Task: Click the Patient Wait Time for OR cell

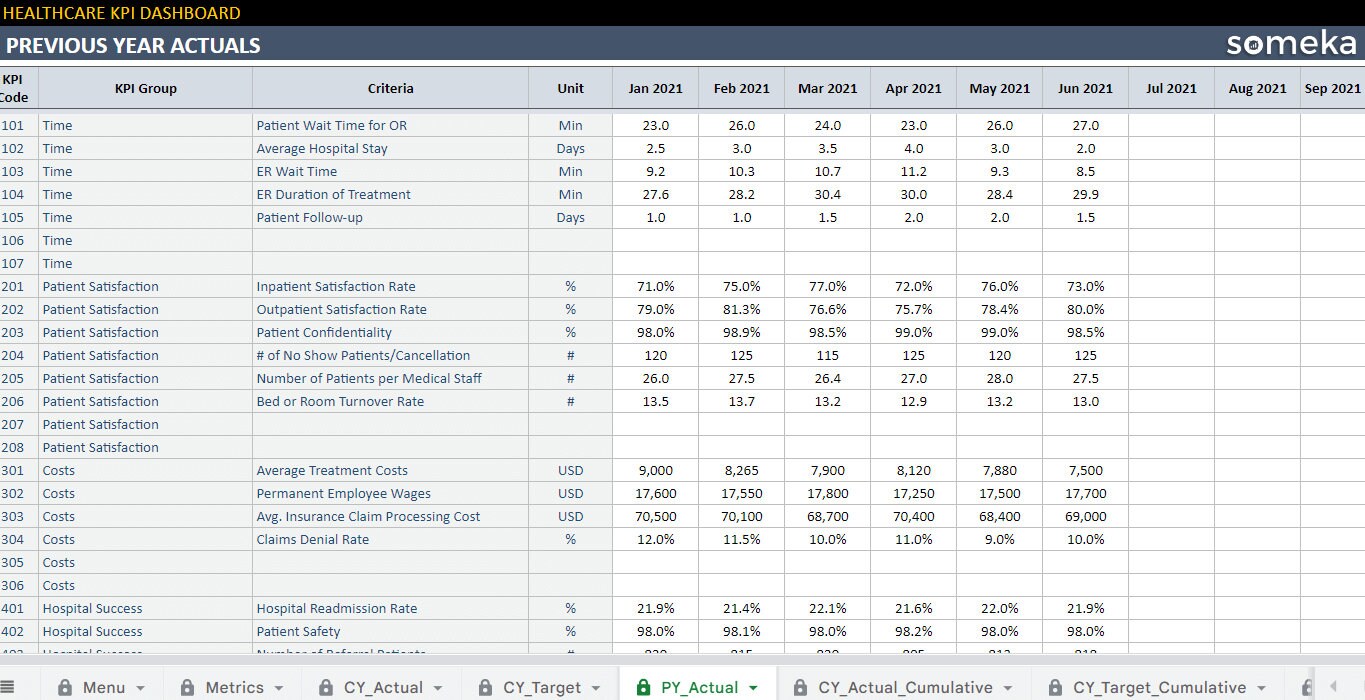Action: pos(333,125)
